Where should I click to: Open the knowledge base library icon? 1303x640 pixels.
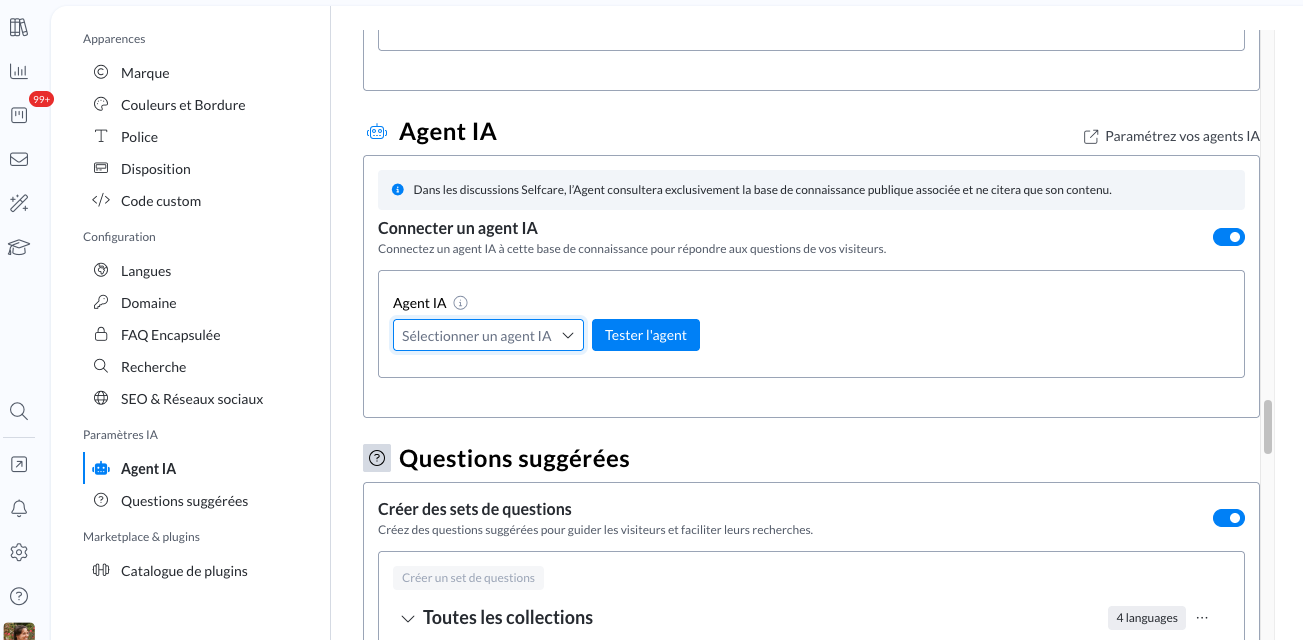click(18, 27)
